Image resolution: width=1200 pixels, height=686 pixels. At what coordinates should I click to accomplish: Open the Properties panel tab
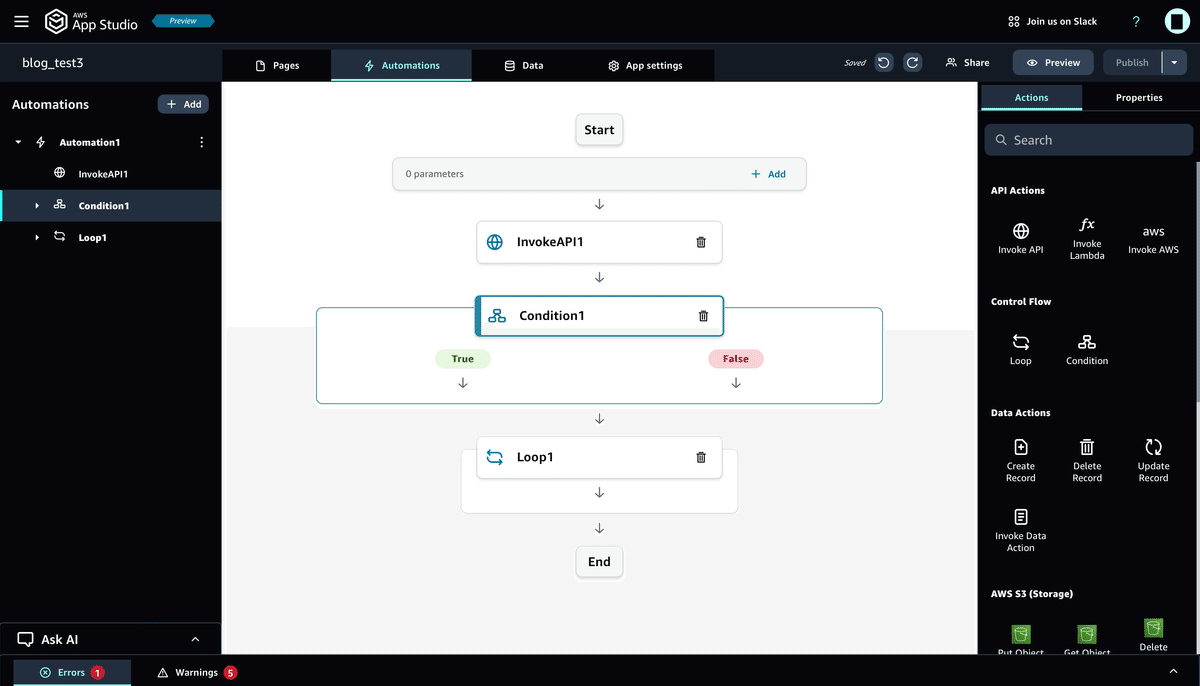[x=1138, y=97]
